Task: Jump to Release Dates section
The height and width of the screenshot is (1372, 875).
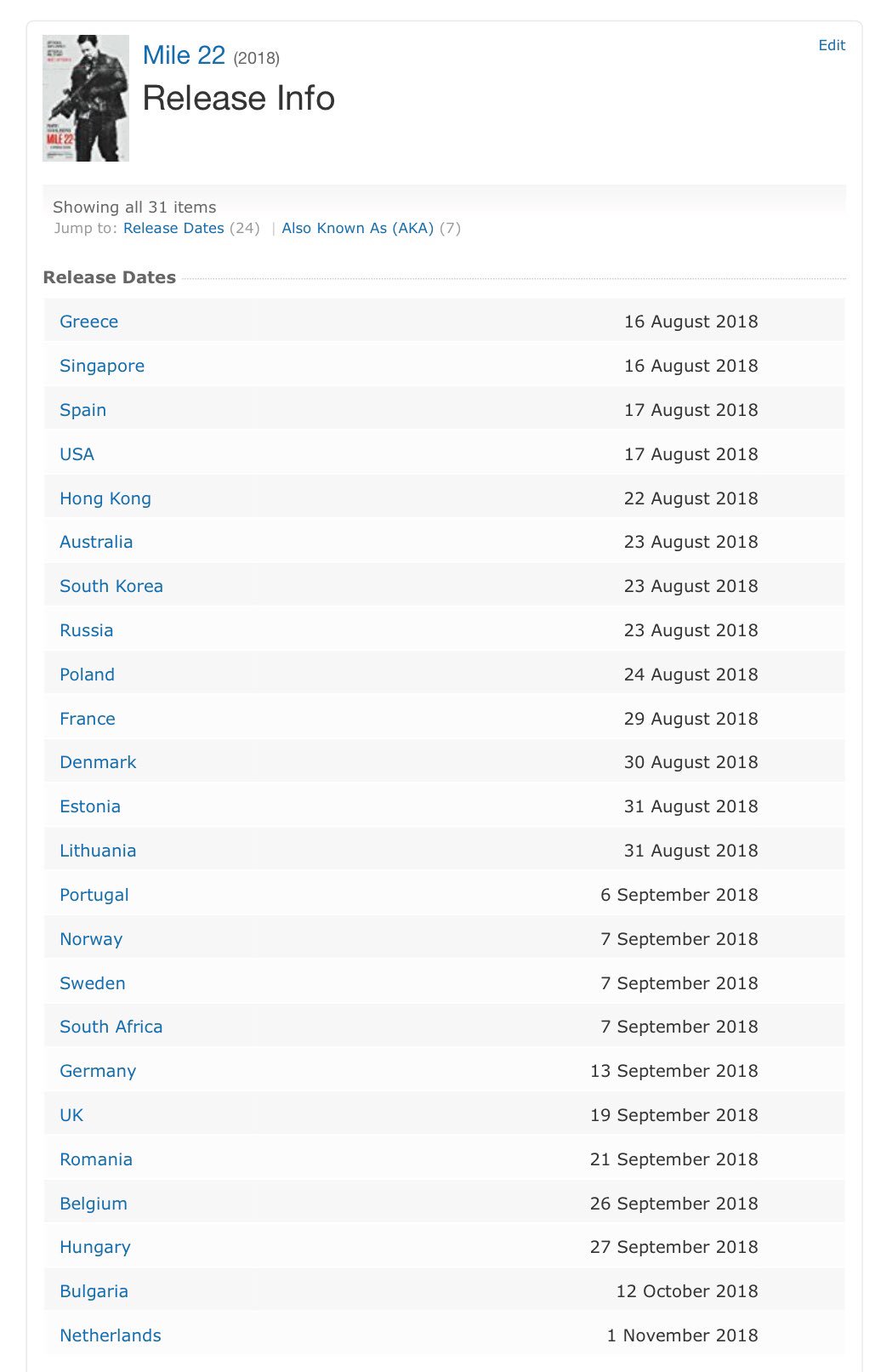Action: tap(173, 228)
